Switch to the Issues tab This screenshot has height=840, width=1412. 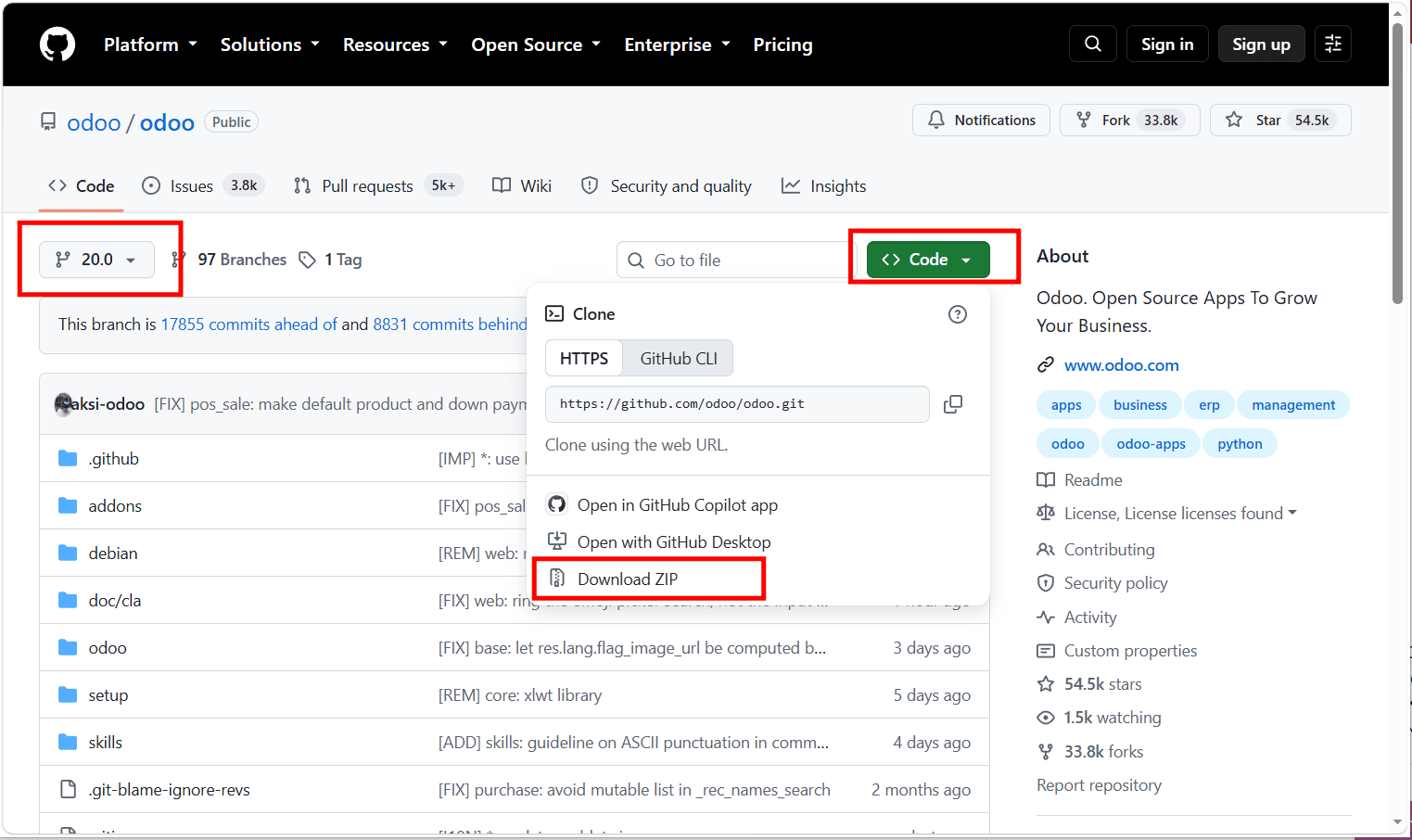(x=203, y=186)
